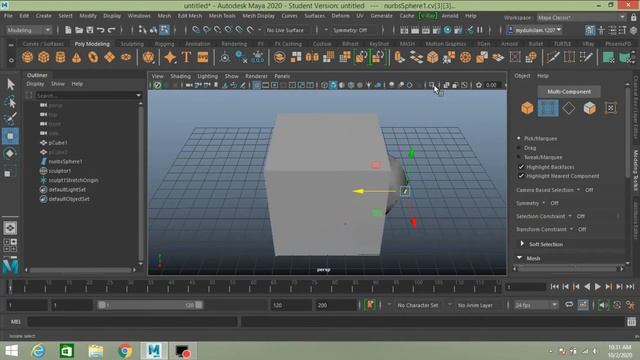
Task: Expand the Soft Selection section
Action: point(522,244)
